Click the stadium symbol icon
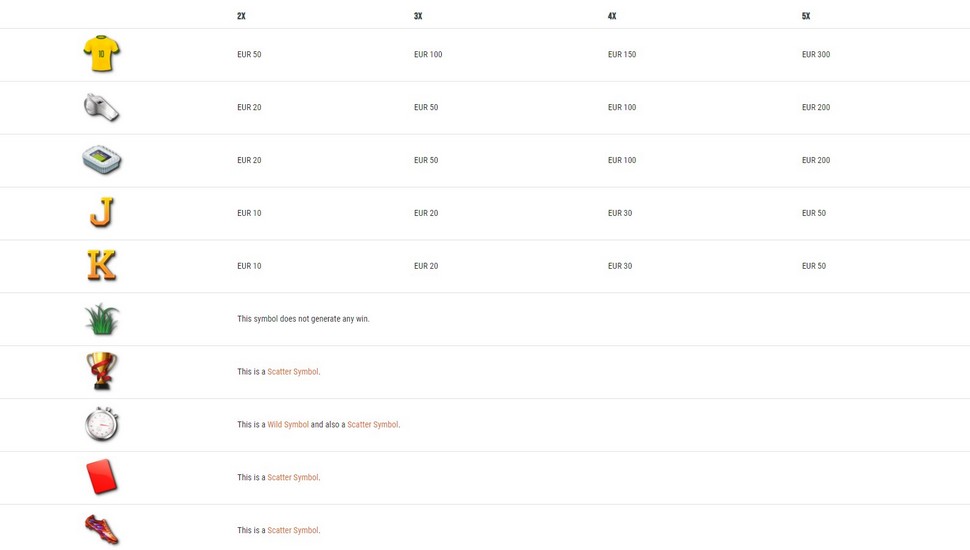The width and height of the screenshot is (970, 550). [x=101, y=160]
